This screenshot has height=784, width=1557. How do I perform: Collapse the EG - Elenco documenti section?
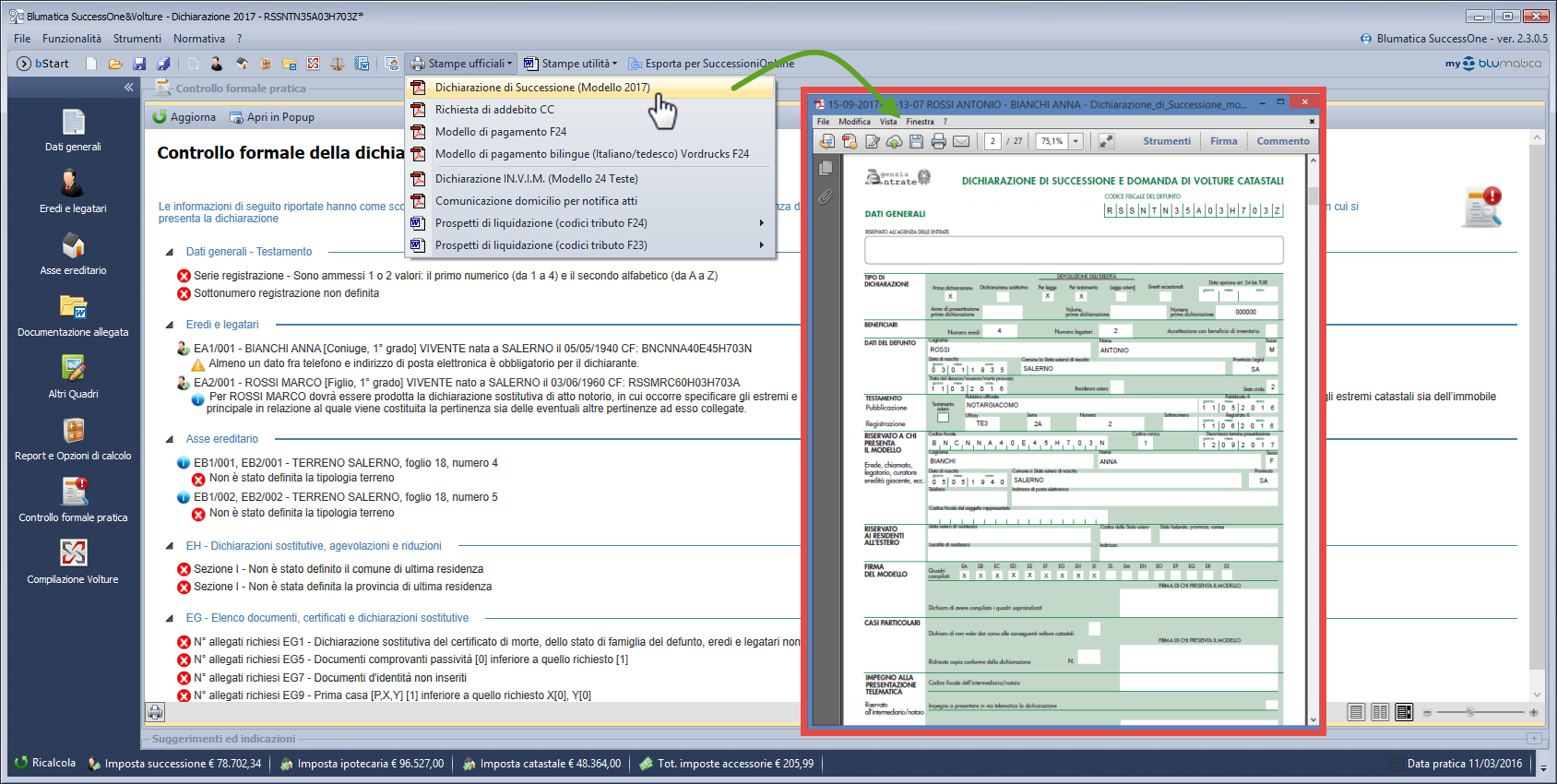[170, 618]
